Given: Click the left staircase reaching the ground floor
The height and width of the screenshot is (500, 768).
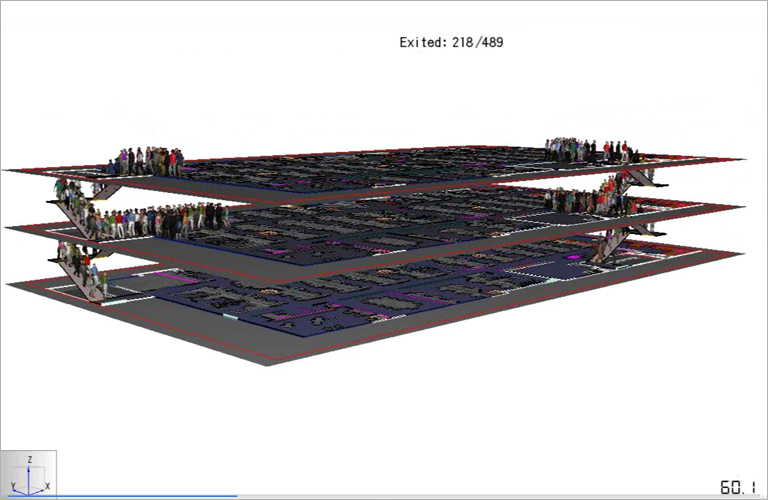Looking at the screenshot, I should coord(79,274).
